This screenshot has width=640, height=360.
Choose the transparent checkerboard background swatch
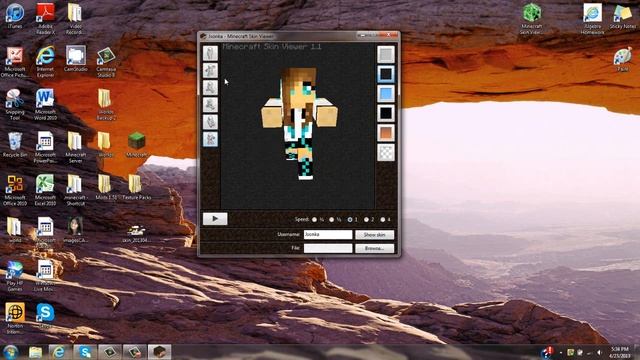[385, 152]
